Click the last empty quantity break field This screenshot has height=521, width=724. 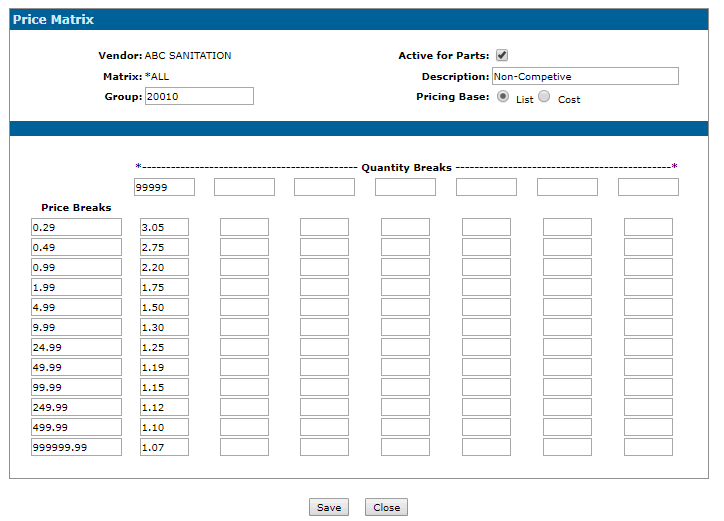coord(648,187)
